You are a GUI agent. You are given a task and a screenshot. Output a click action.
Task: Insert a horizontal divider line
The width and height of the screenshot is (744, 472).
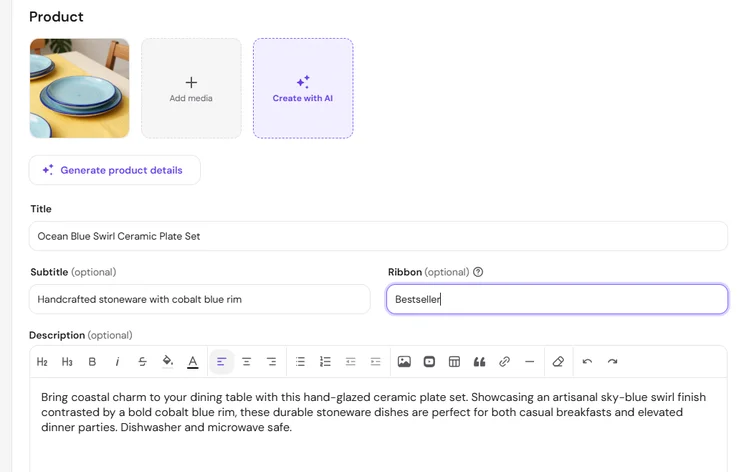530,362
